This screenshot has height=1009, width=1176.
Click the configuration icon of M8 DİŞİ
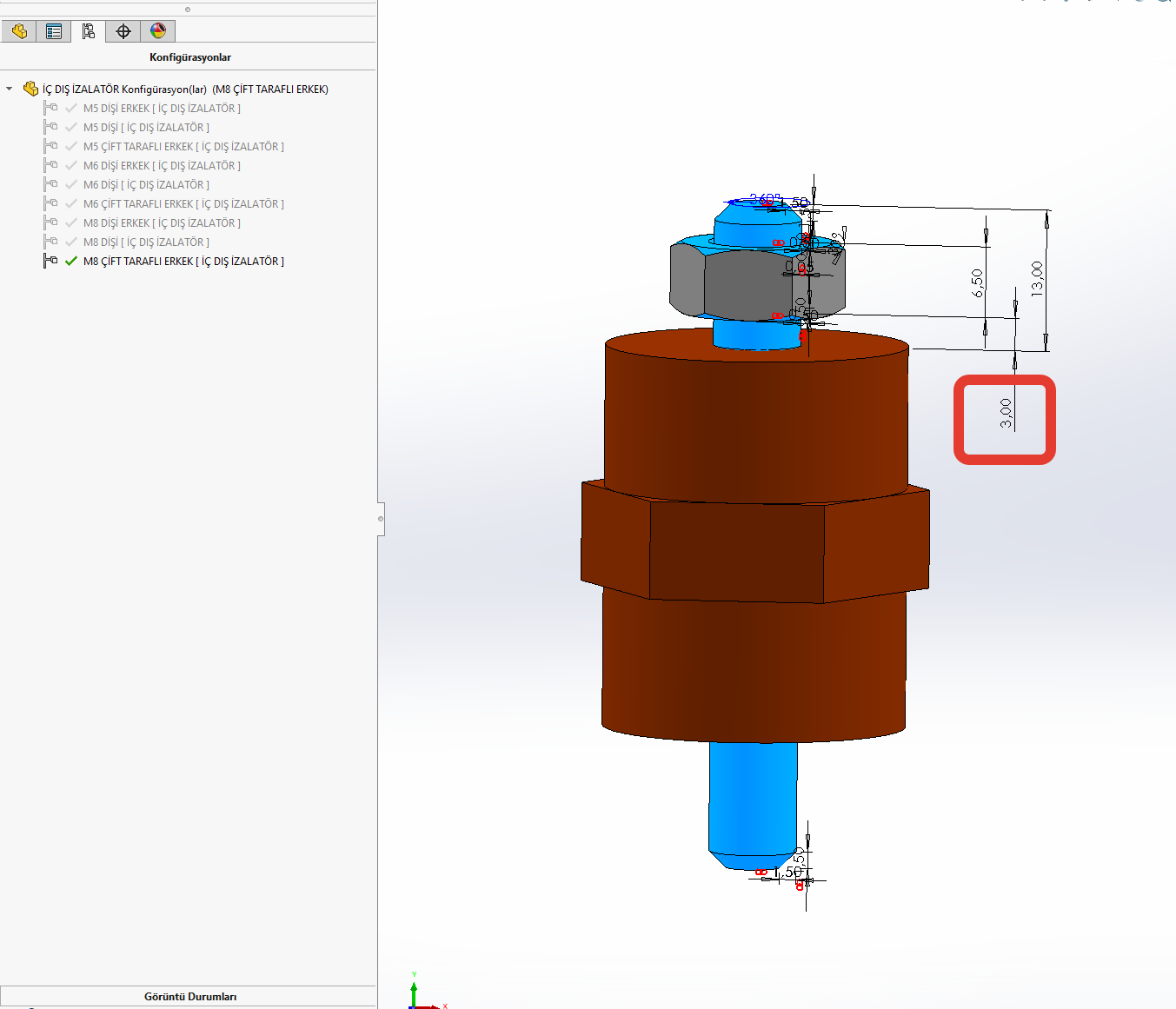point(50,242)
